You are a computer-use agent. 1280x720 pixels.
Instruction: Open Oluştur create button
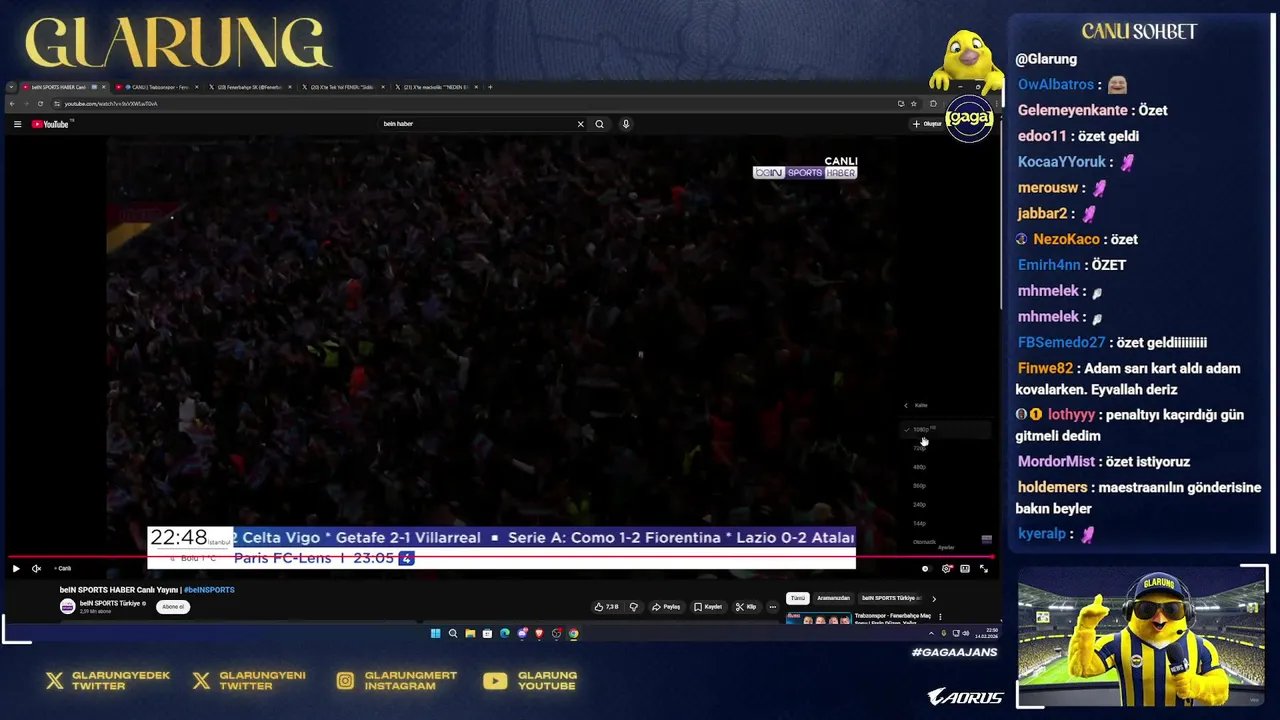click(x=927, y=124)
